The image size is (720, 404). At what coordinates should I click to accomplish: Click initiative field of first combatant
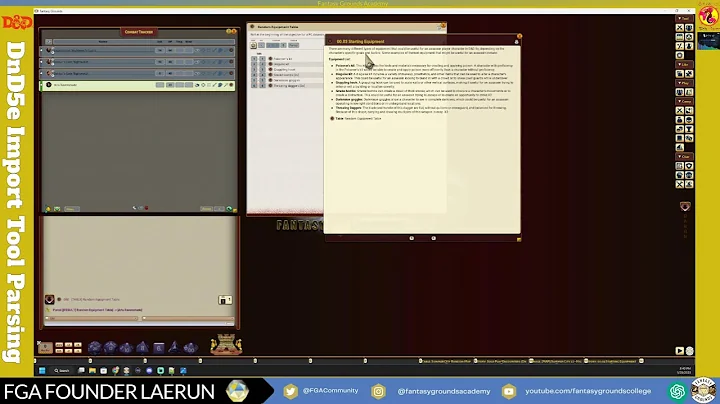(x=159, y=50)
